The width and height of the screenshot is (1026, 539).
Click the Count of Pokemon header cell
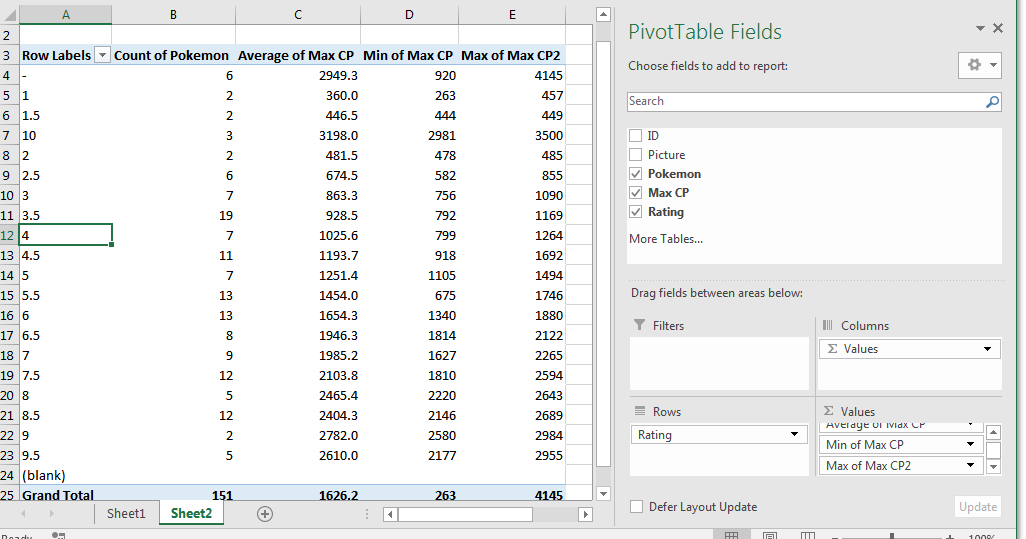click(x=171, y=56)
